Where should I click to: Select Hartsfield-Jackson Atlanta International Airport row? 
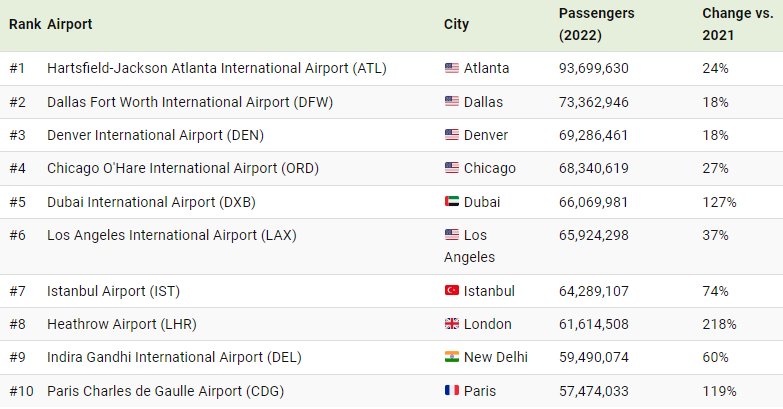[x=216, y=68]
